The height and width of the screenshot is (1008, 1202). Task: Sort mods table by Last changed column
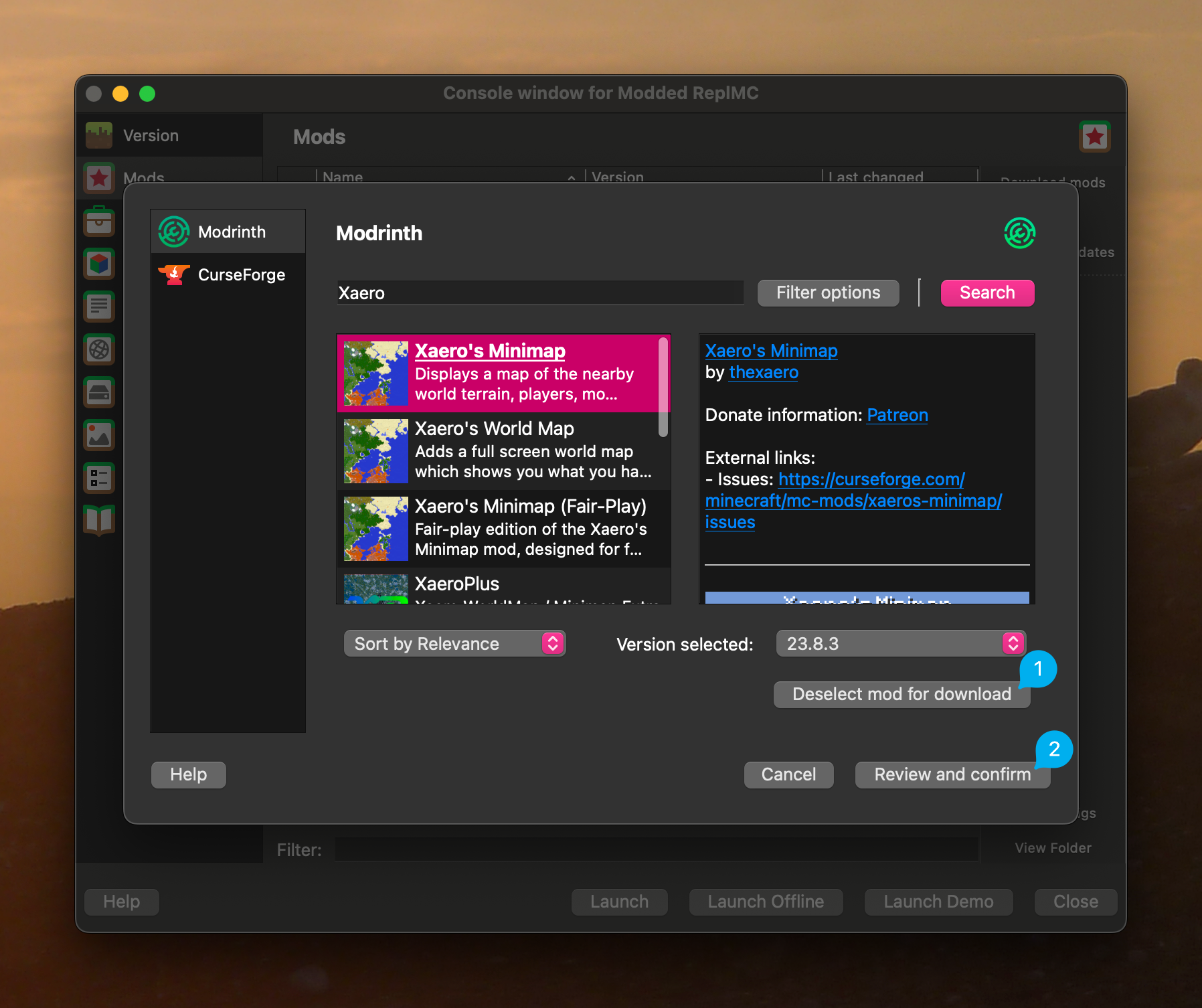[899, 176]
